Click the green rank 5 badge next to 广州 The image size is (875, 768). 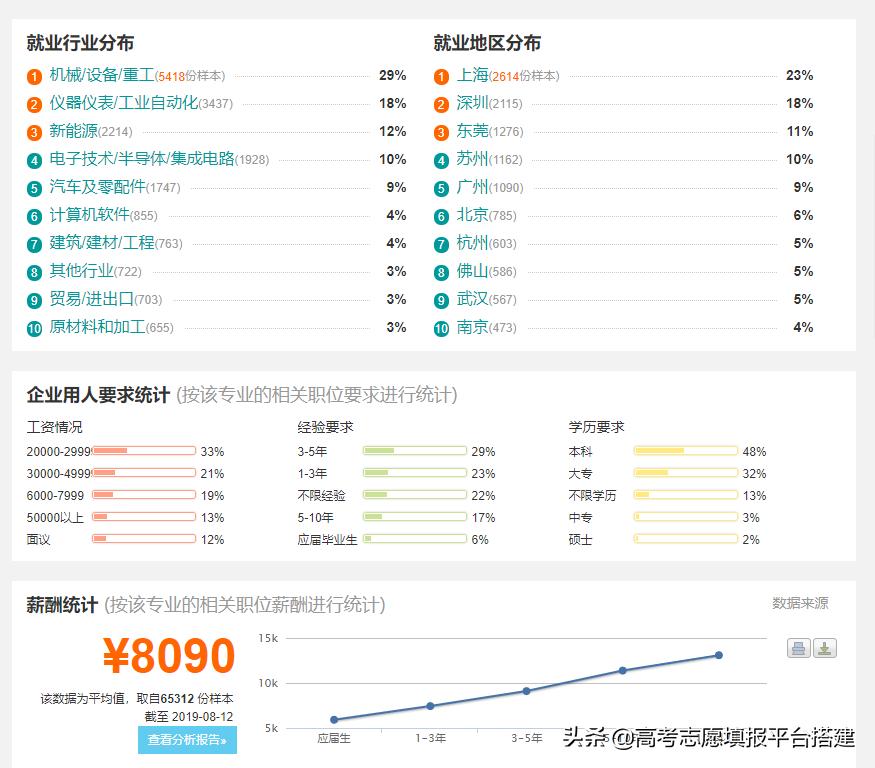click(x=440, y=187)
